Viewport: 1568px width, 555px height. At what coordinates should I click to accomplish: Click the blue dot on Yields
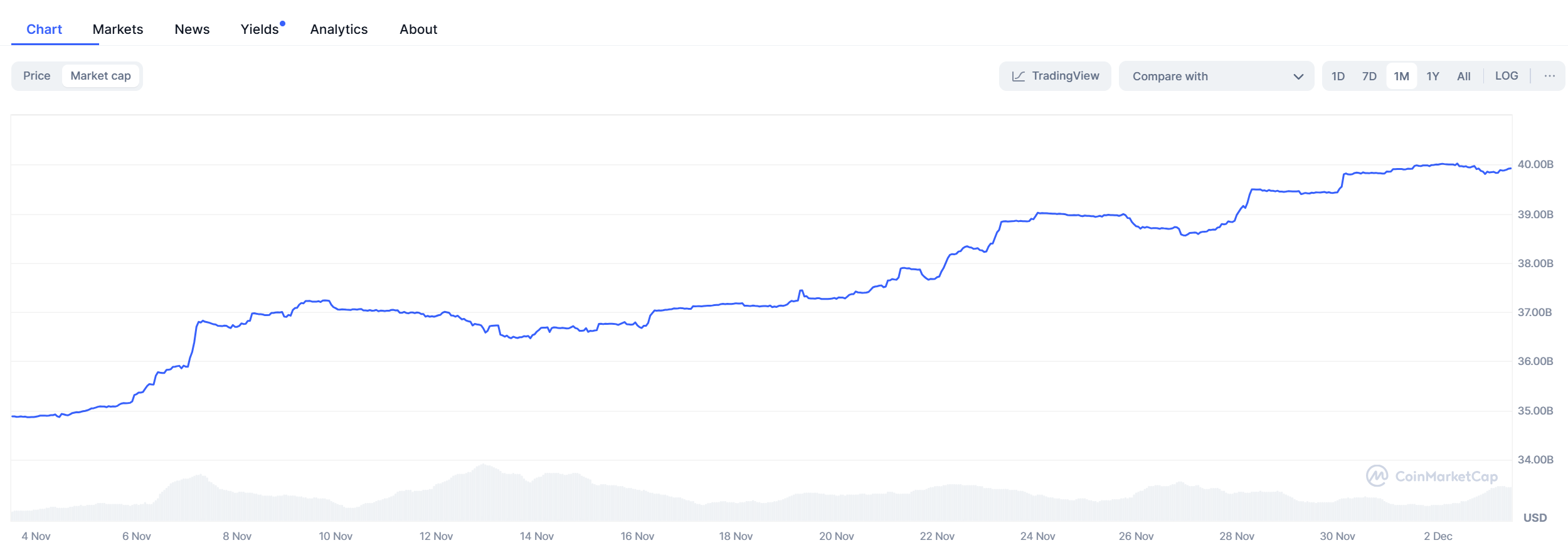point(283,24)
